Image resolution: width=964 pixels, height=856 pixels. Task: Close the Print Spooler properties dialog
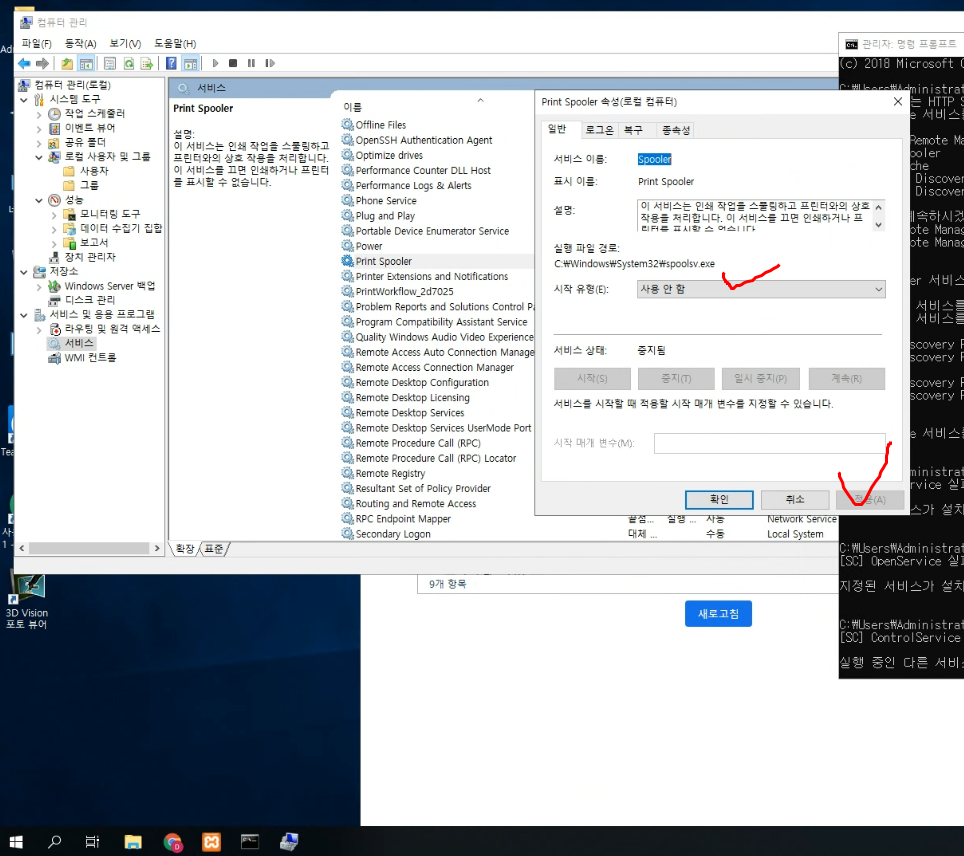coord(898,101)
